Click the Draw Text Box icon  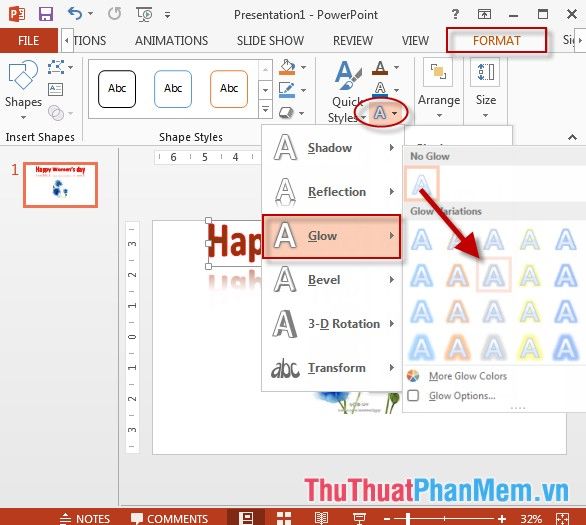pyautogui.click(x=56, y=89)
